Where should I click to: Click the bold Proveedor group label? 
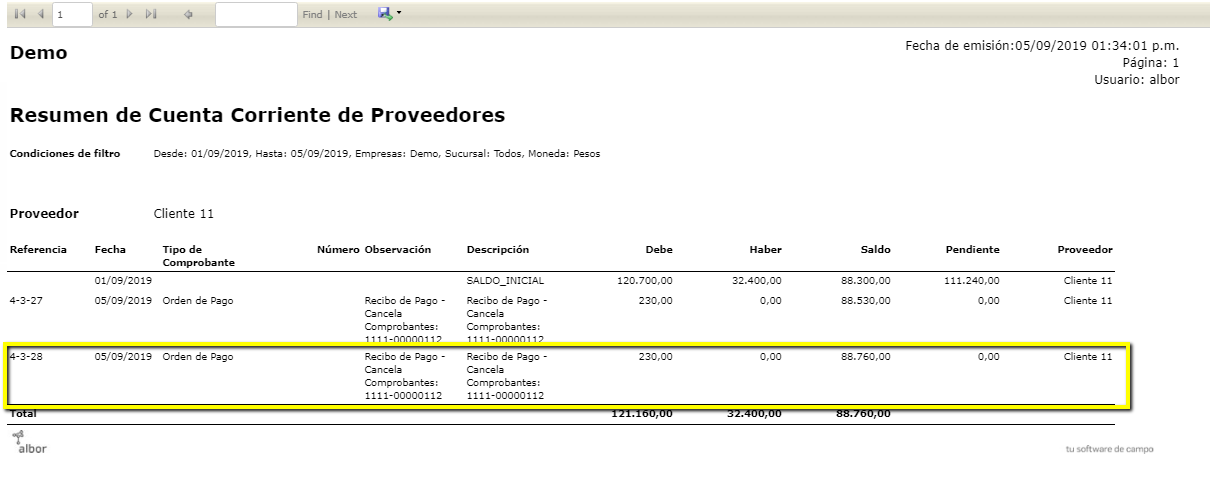(x=44, y=213)
